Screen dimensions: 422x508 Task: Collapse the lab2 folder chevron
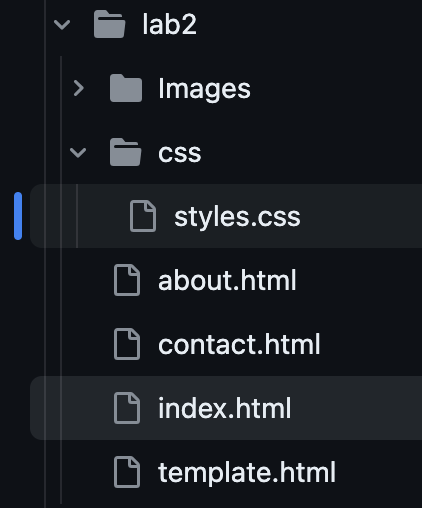(x=62, y=24)
